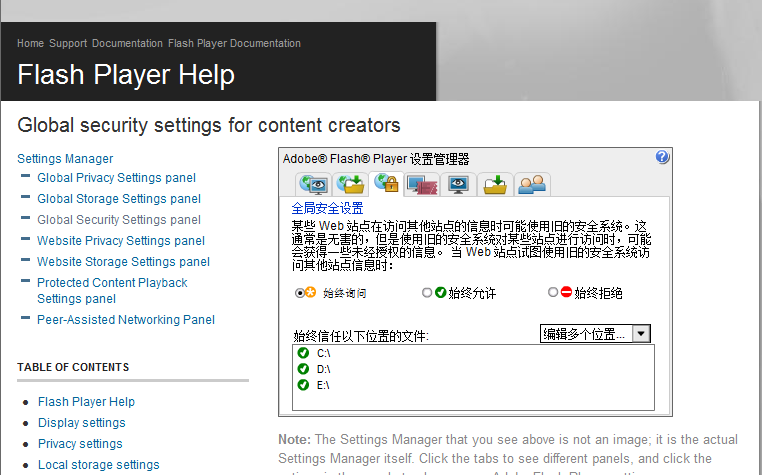Open Global Storage Settings panel link

[x=119, y=198]
